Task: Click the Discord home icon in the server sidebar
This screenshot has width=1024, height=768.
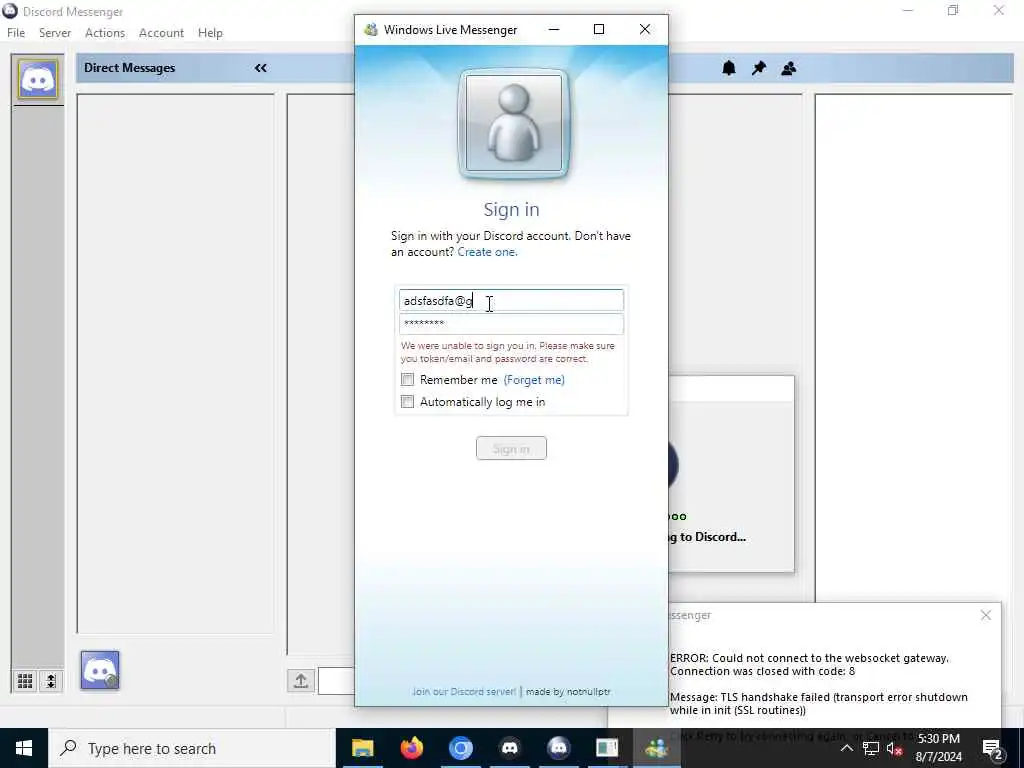Action: coord(38,80)
